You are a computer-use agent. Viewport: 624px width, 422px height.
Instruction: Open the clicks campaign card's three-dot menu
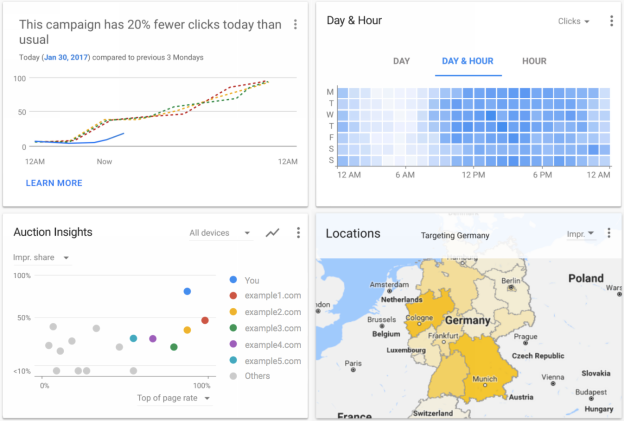pos(295,25)
